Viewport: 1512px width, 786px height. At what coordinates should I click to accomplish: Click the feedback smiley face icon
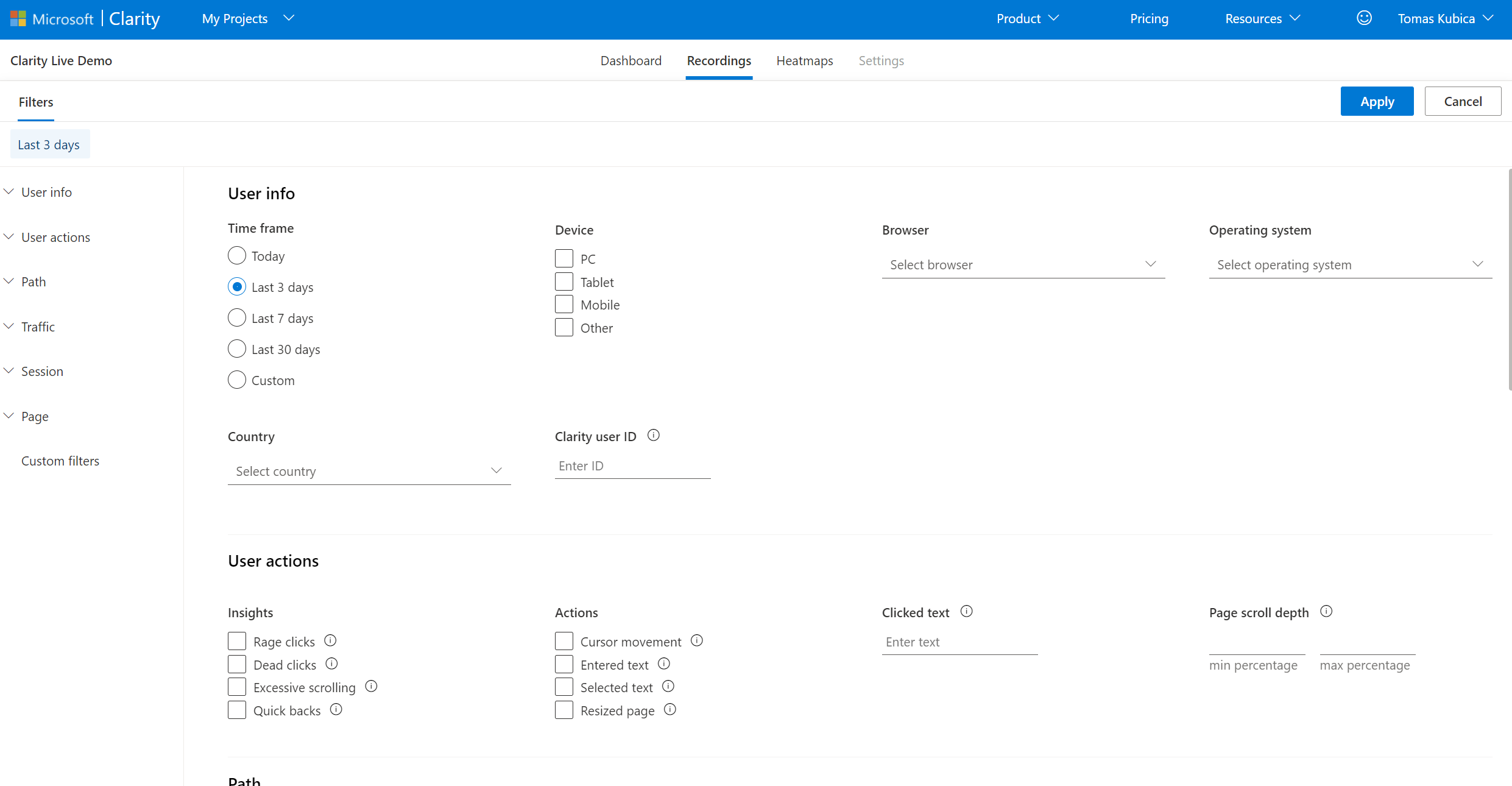[x=1364, y=18]
